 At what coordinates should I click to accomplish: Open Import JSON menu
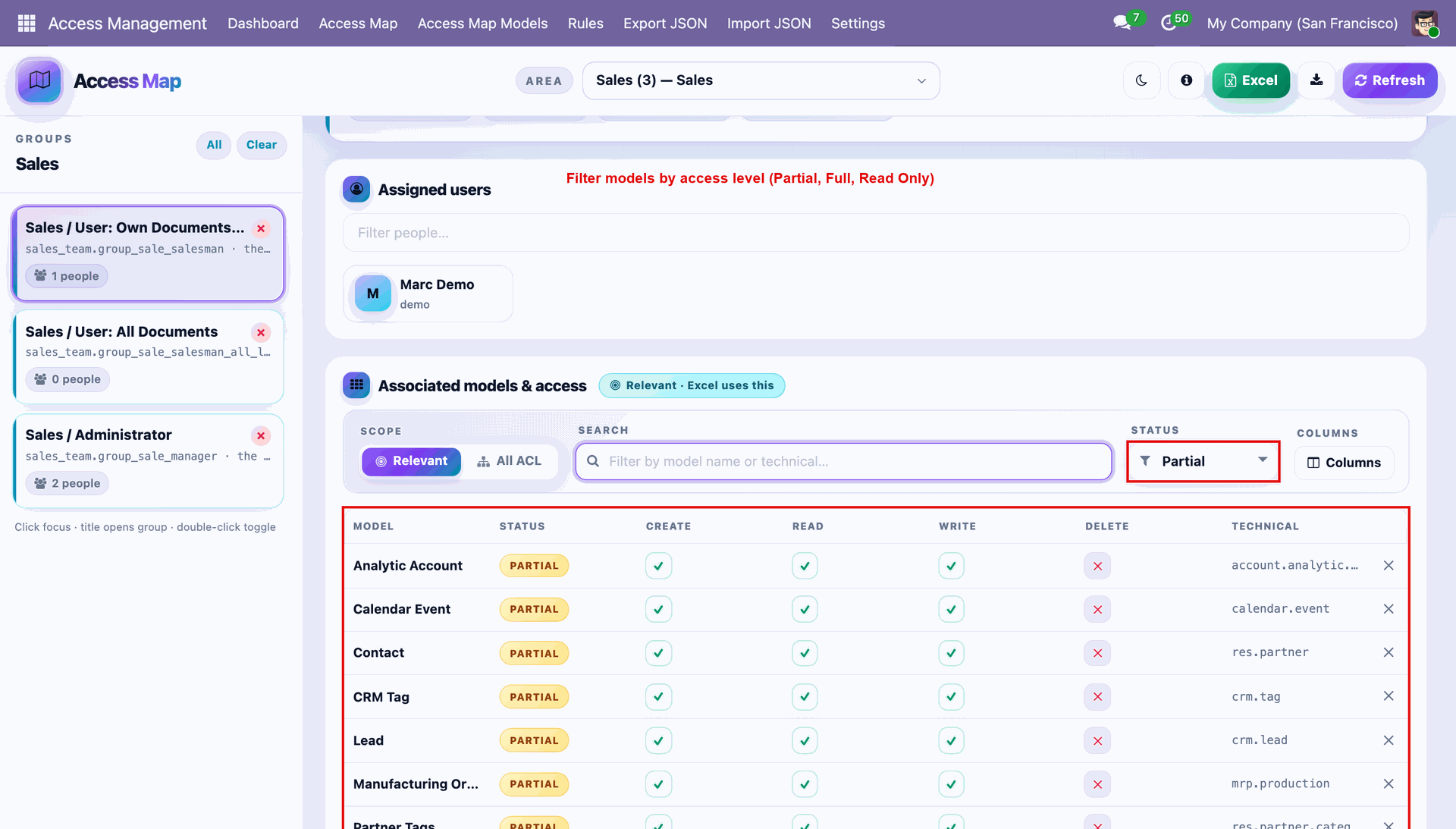click(x=769, y=24)
